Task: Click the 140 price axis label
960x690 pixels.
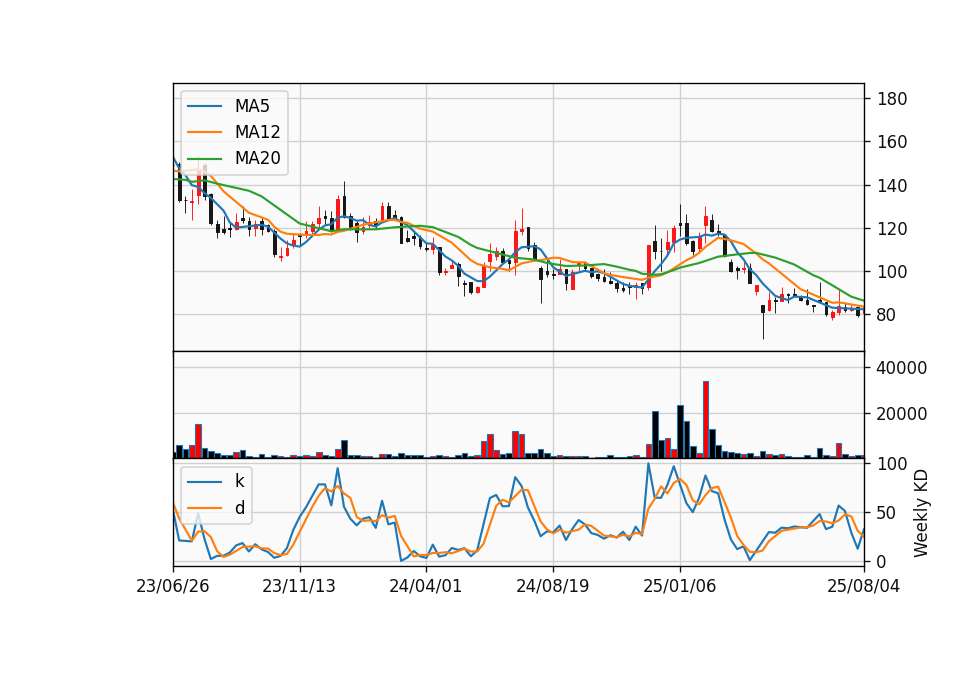Action: point(892,186)
